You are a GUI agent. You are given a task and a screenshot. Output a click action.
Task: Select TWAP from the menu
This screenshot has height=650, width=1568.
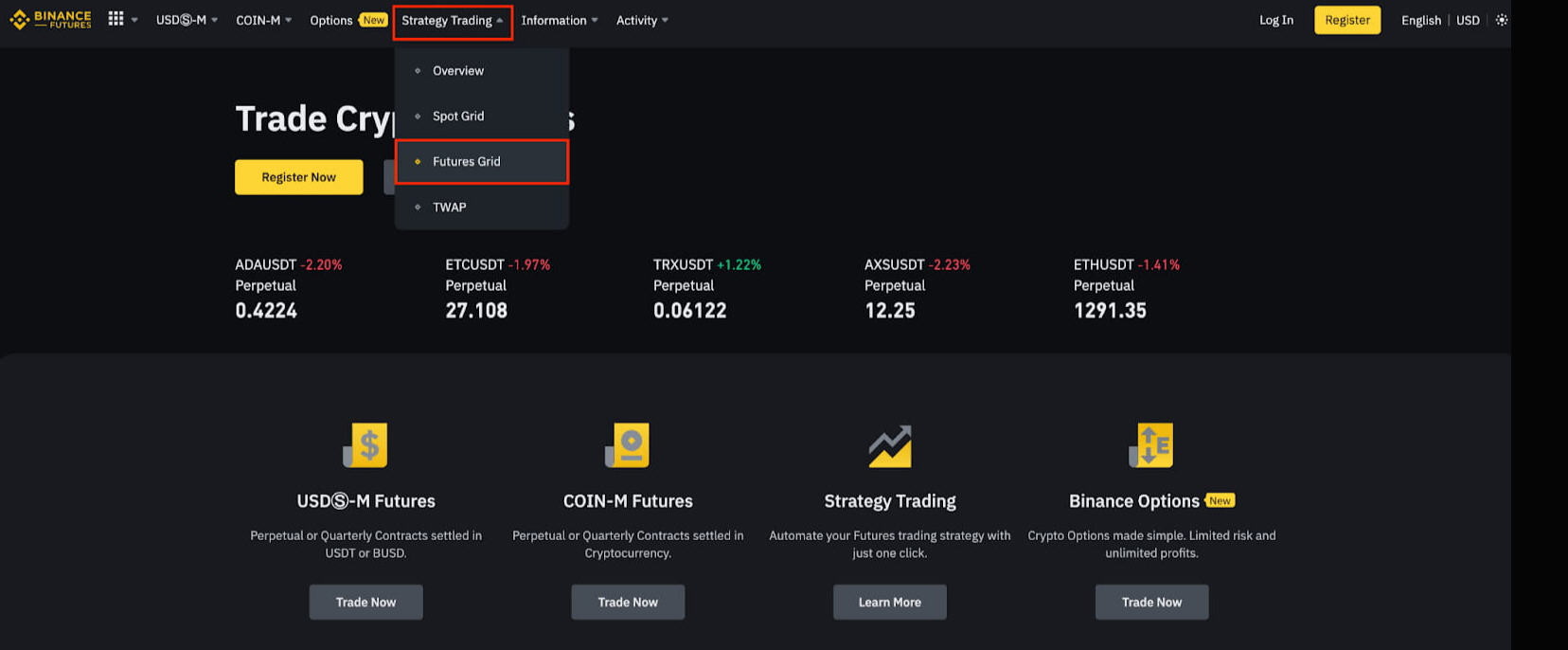[x=481, y=208]
